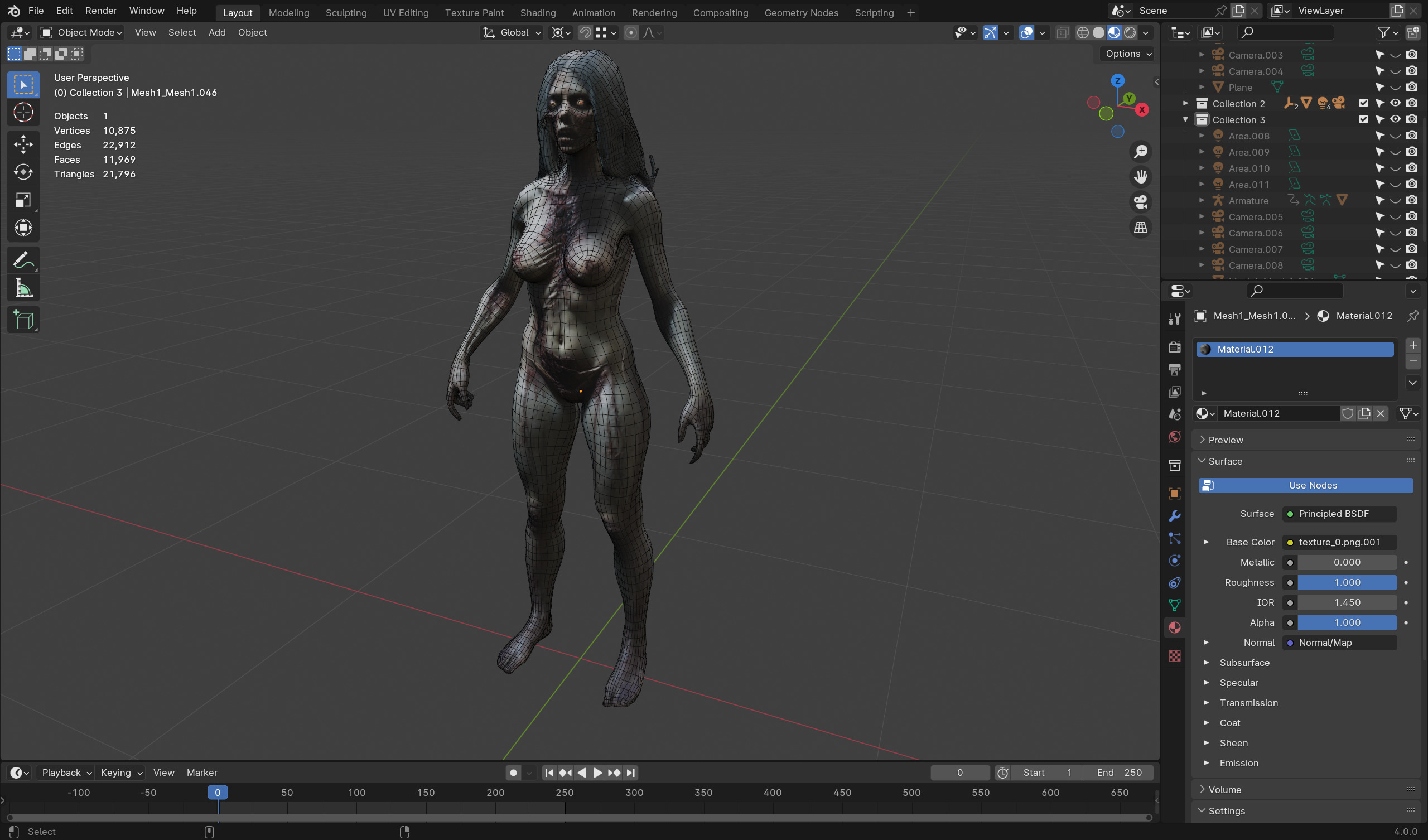Open the World properties tab

(x=1174, y=436)
